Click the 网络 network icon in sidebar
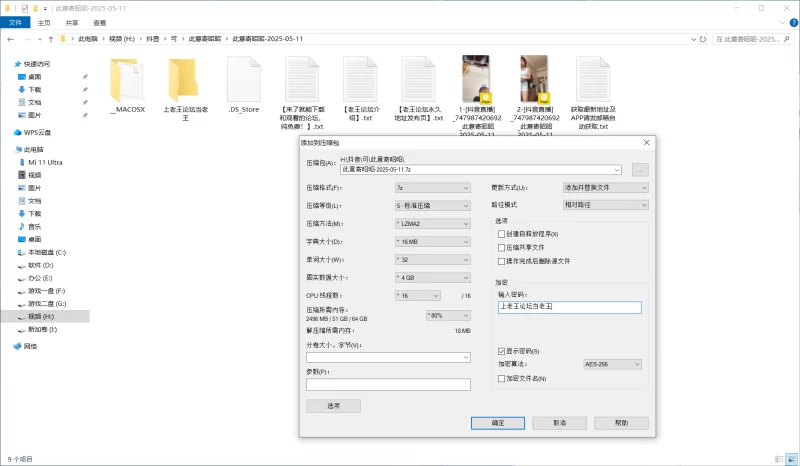The width and height of the screenshot is (800, 466). click(17, 345)
